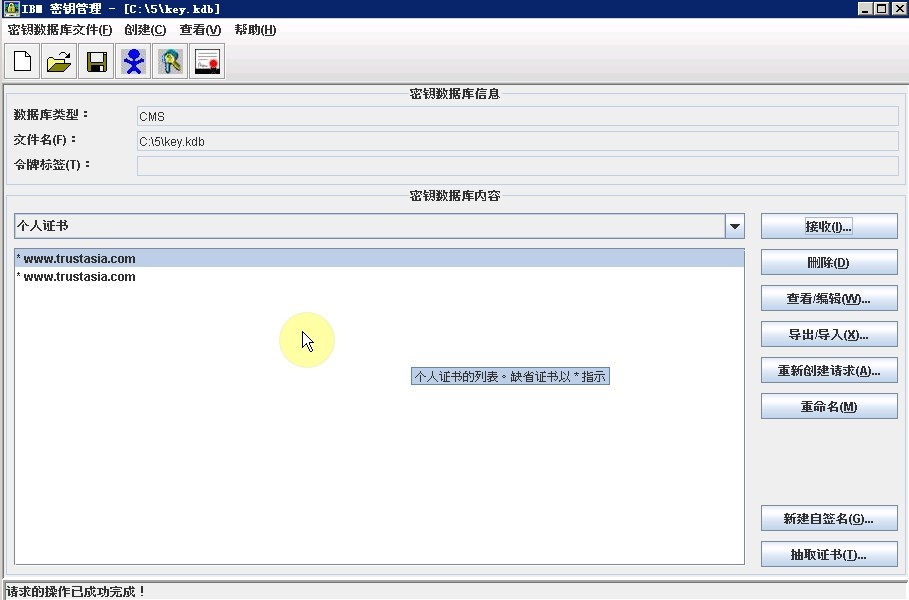Select the first www.trustasia.com certificate
Viewport: 909px width, 600px height.
point(79,259)
